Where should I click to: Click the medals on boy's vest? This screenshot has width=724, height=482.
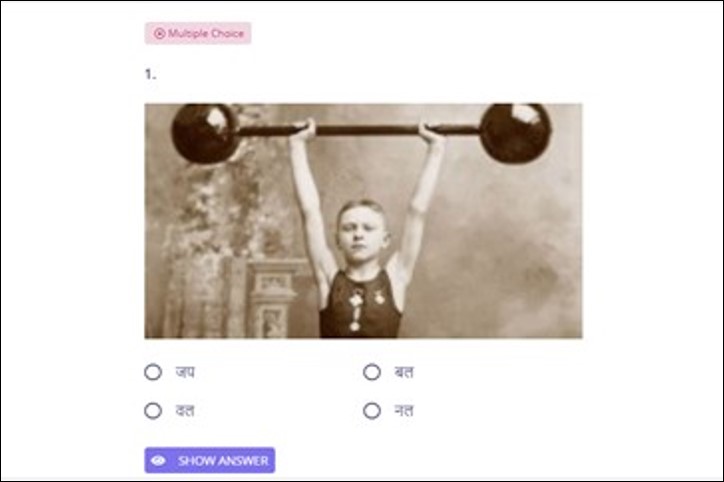(x=362, y=307)
